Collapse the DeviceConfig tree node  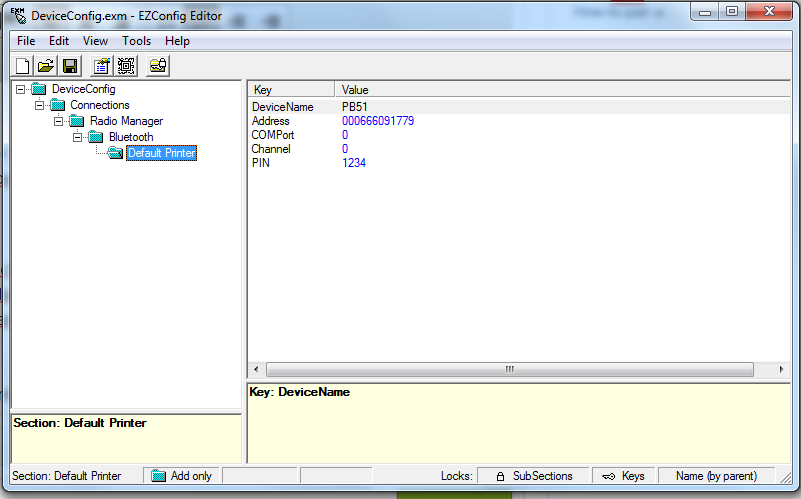pyautogui.click(x=20, y=89)
